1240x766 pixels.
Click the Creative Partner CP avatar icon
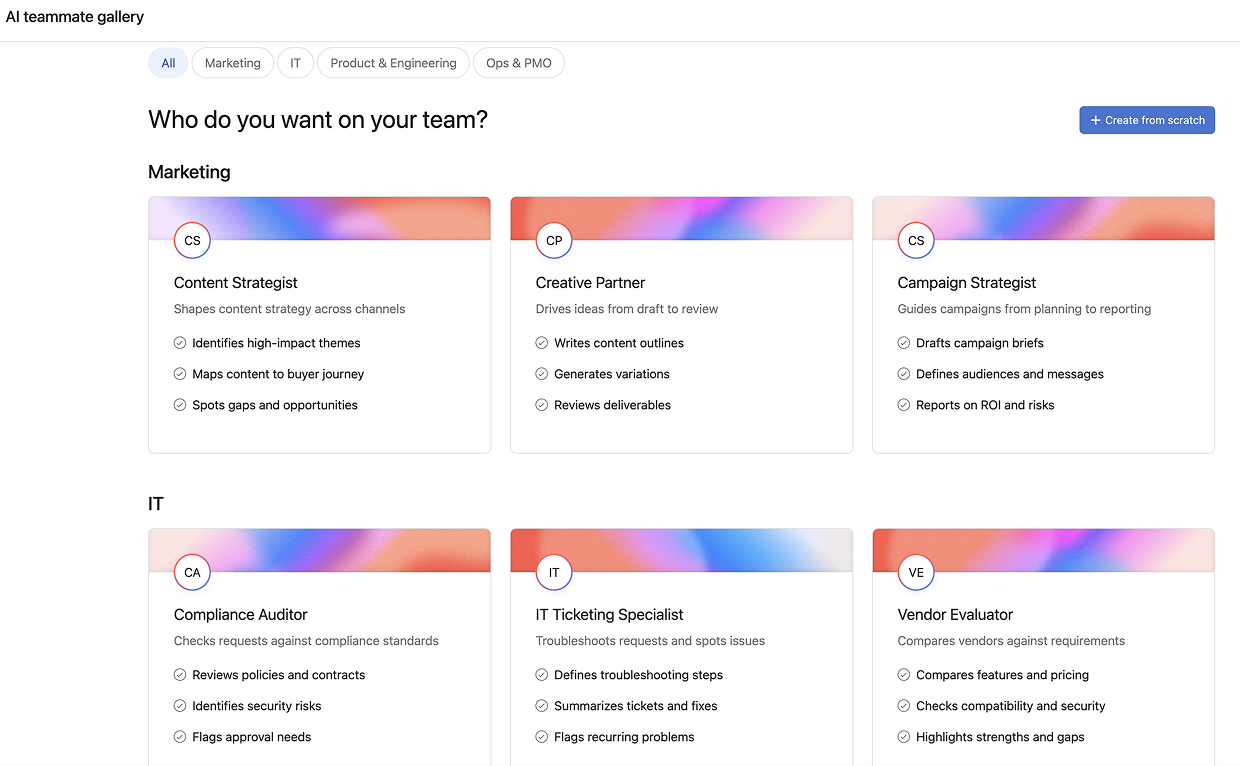pyautogui.click(x=554, y=241)
